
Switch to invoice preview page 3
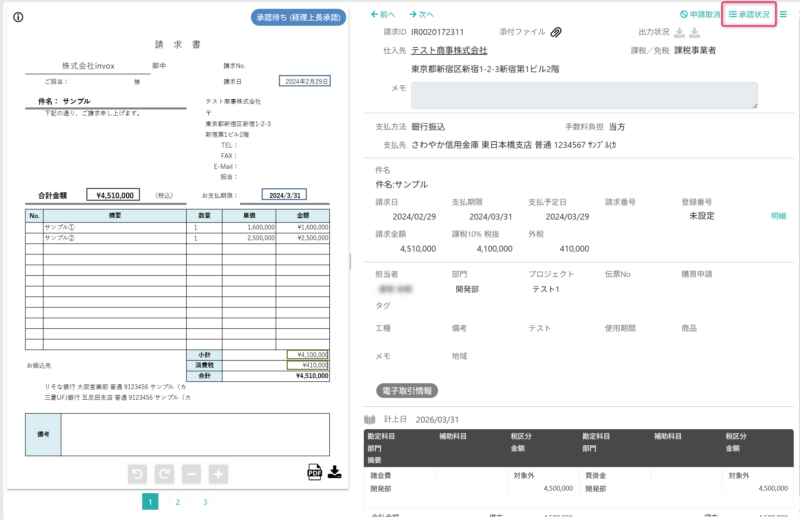205,502
